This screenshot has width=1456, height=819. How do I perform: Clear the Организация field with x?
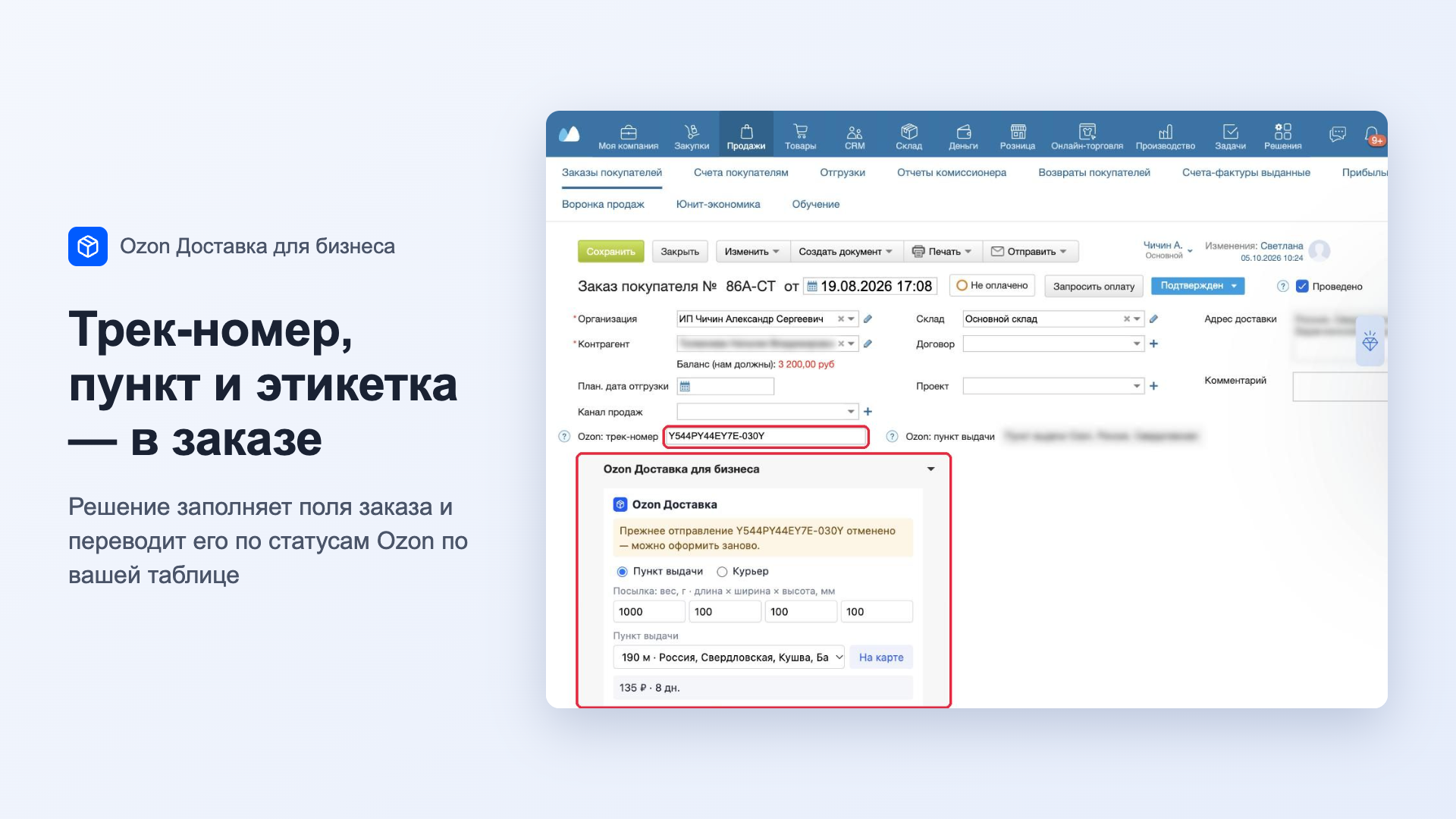pos(840,319)
